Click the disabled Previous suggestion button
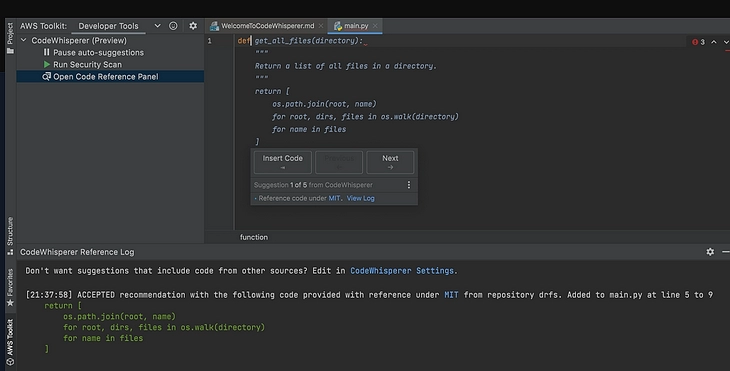 click(339, 162)
